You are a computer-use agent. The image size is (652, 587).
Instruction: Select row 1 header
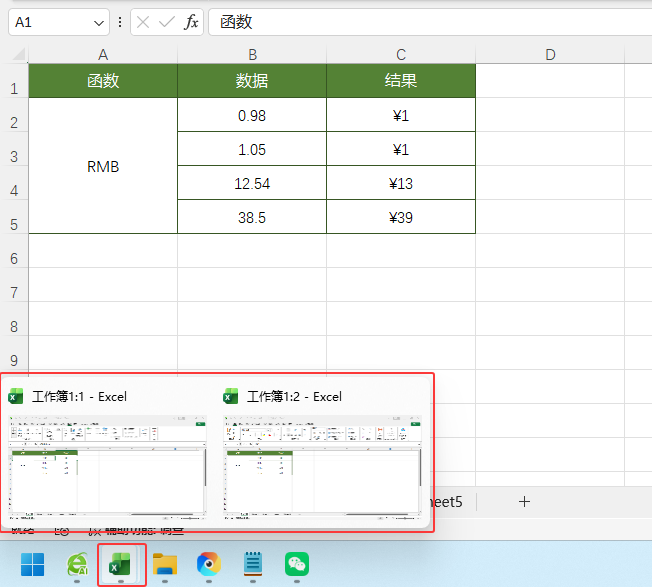(14, 81)
